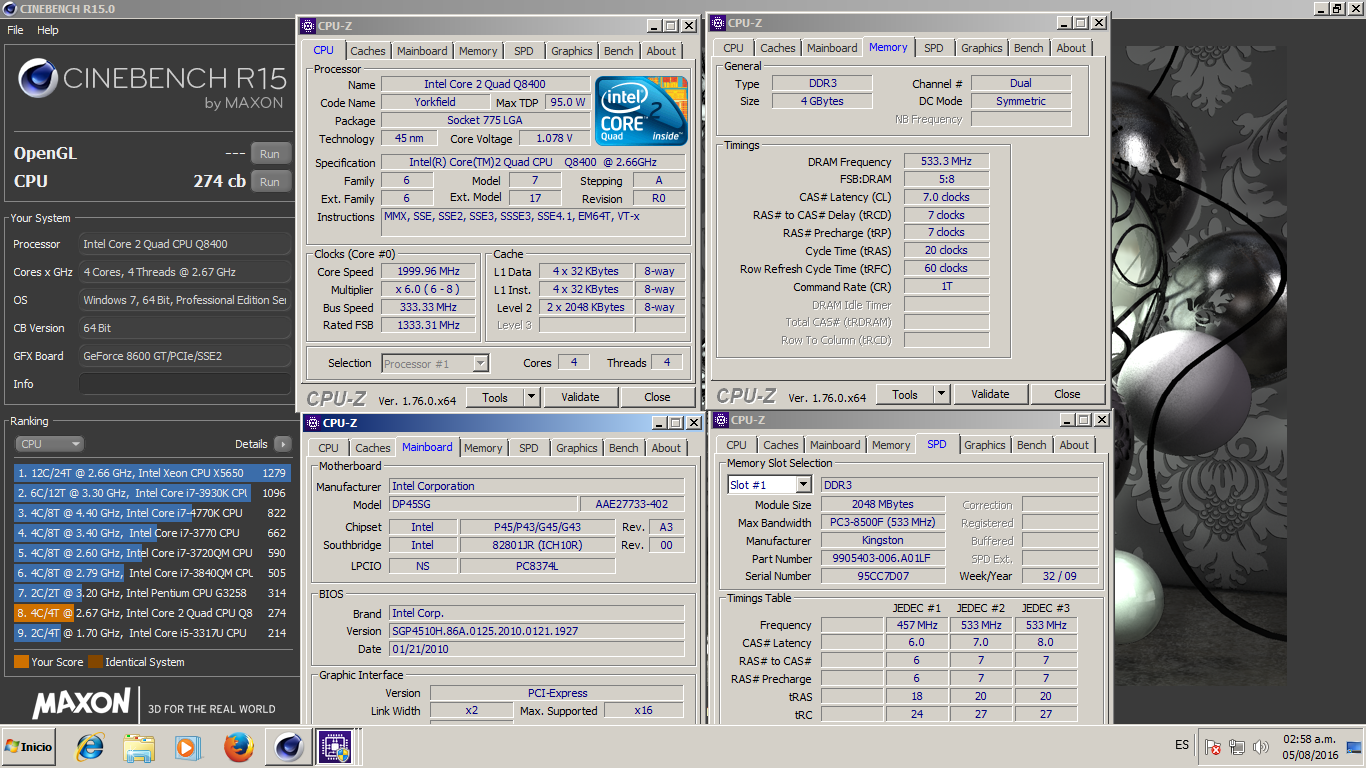Click part number 9905403-006.A01LF
Image resolution: width=1366 pixels, height=768 pixels.
(883, 558)
